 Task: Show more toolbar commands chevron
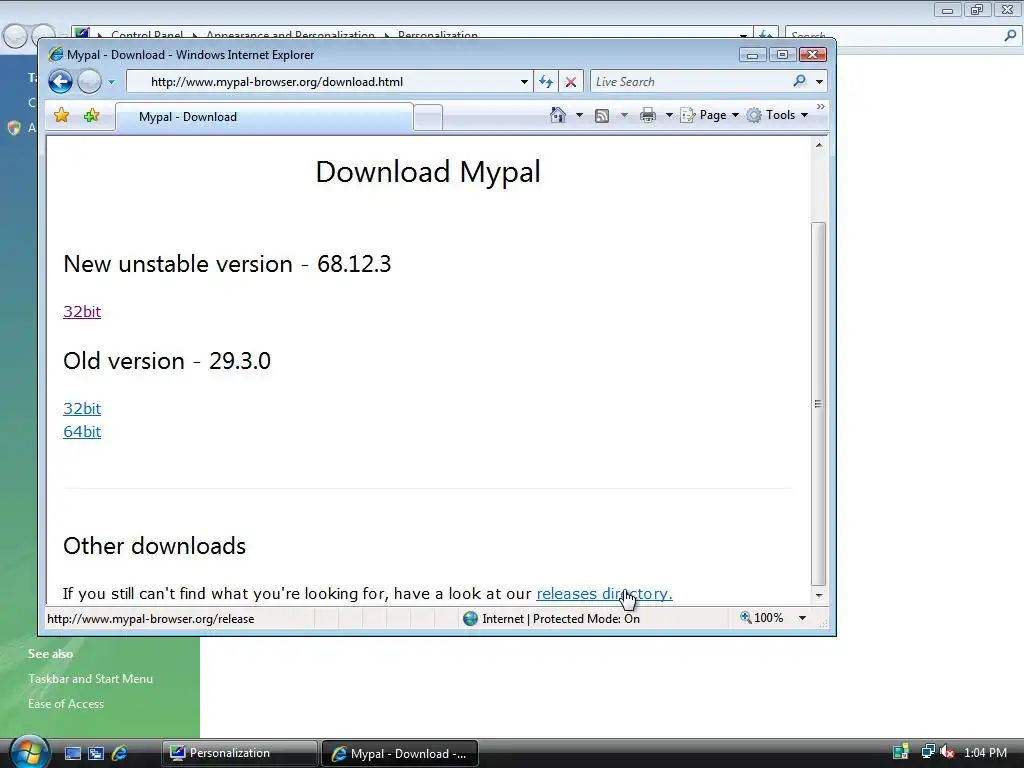(821, 106)
